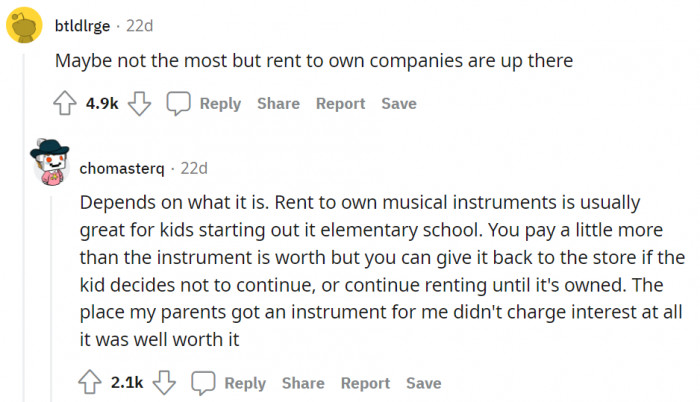Viewport: 700px width, 402px height.
Task: Share chomasterq's reply
Action: click(303, 383)
